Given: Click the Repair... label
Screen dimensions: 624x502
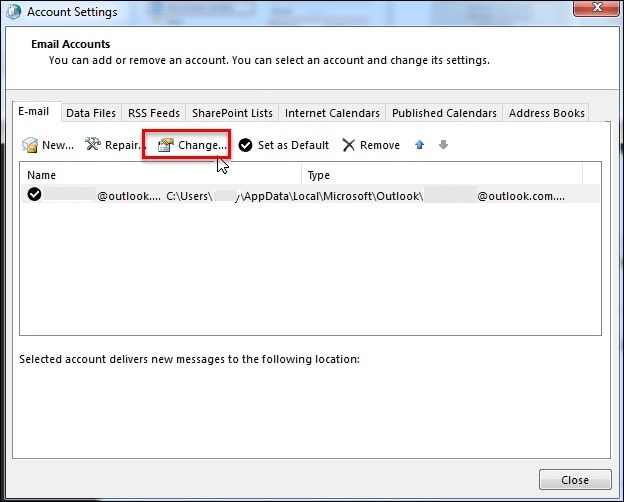Looking at the screenshot, I should [x=124, y=145].
